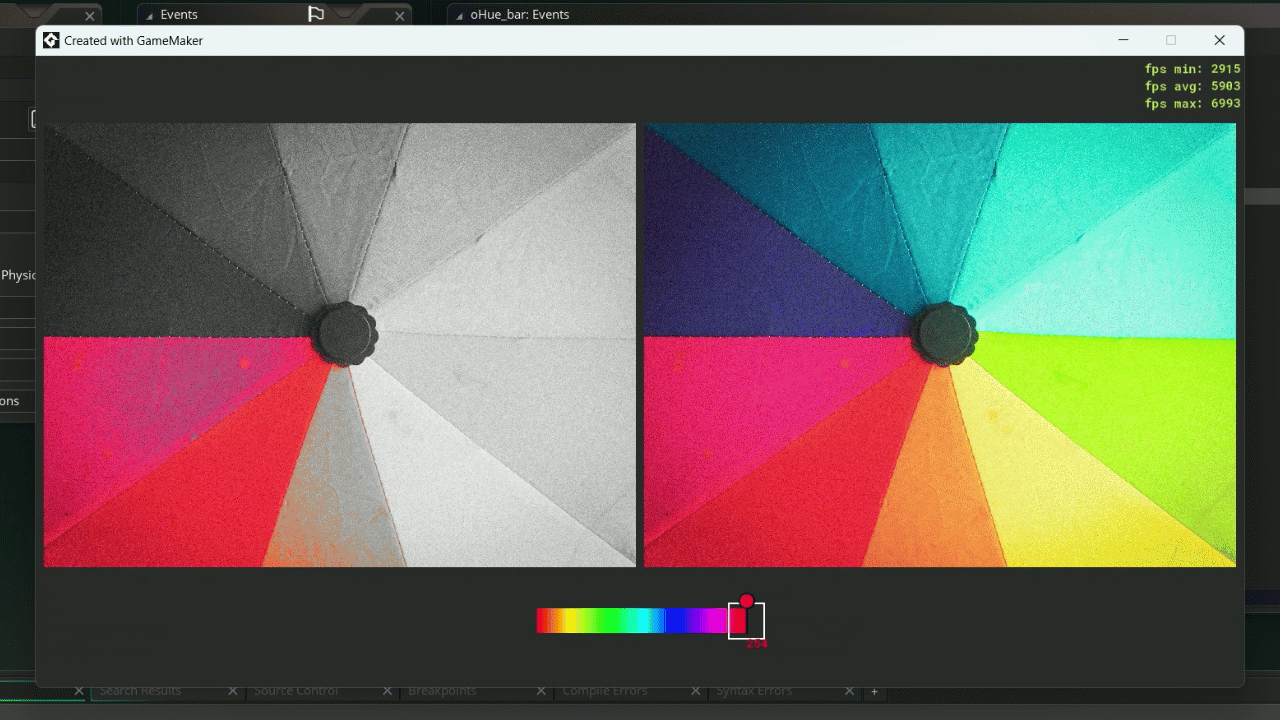
Task: Collapse arrow beside Events tab title
Action: (x=149, y=16)
